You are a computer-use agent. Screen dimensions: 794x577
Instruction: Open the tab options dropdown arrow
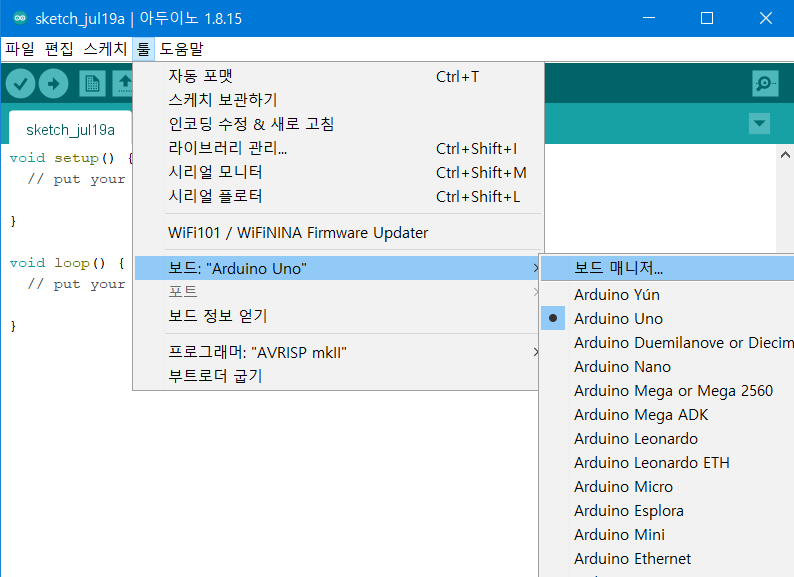coord(759,124)
